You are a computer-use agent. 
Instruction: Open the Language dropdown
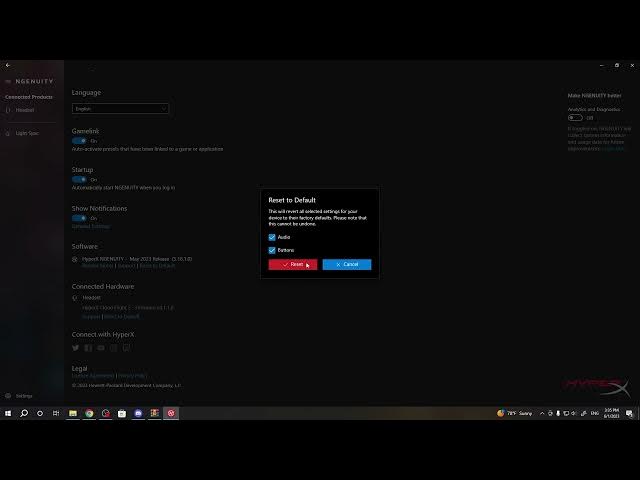tap(120, 108)
